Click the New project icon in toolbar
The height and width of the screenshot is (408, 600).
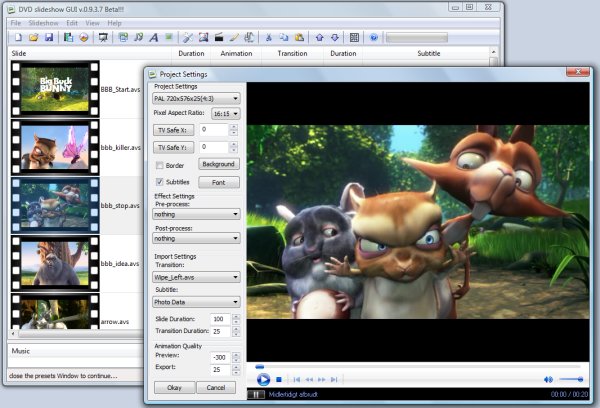coord(17,38)
